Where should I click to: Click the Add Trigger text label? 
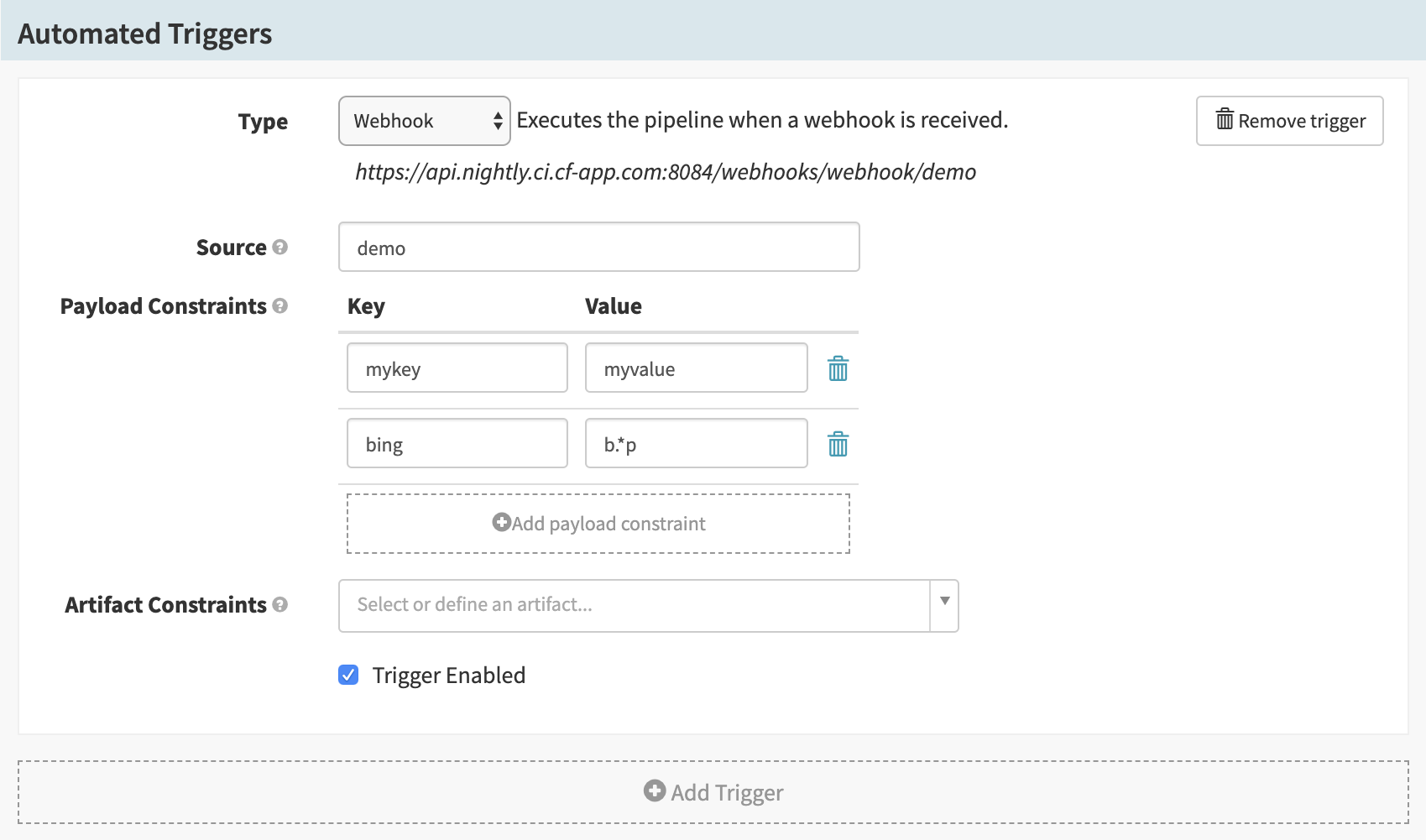[x=727, y=793]
